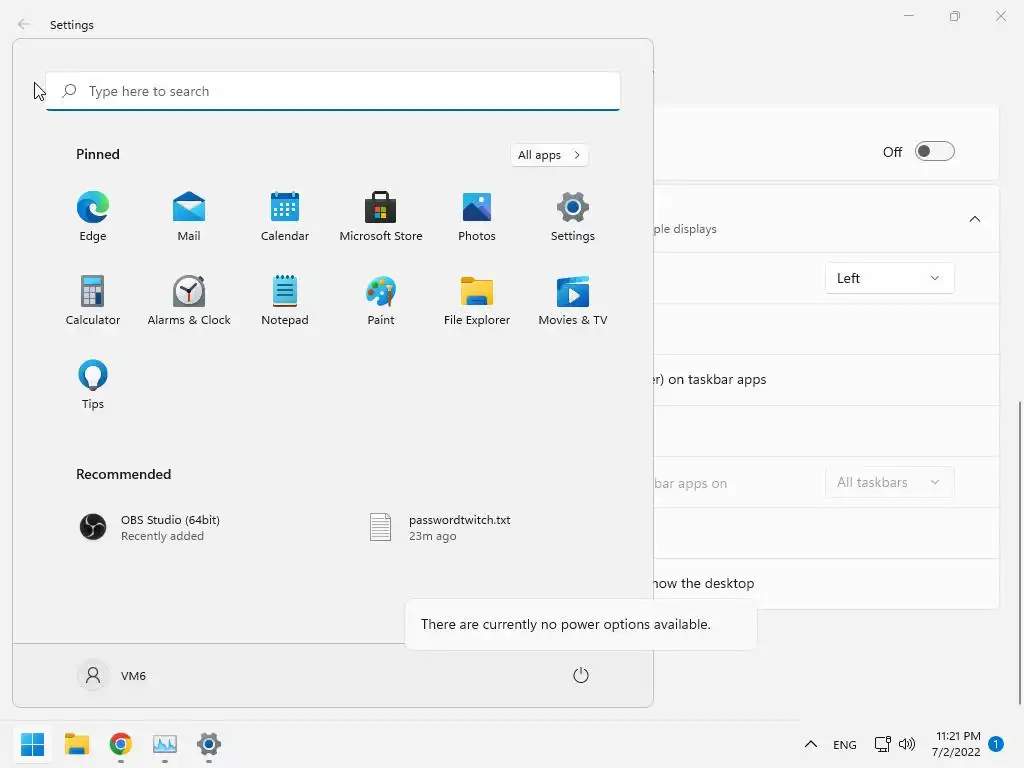
Task: Click the power button in Start
Action: (x=581, y=675)
